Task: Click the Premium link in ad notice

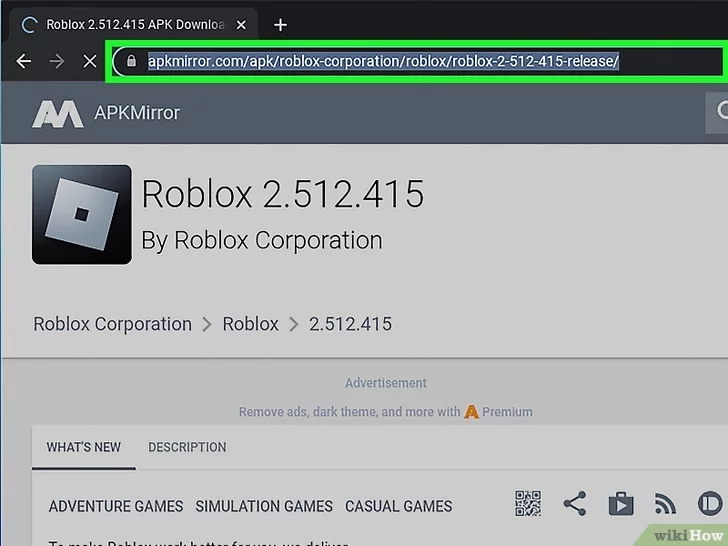Action: click(x=507, y=412)
